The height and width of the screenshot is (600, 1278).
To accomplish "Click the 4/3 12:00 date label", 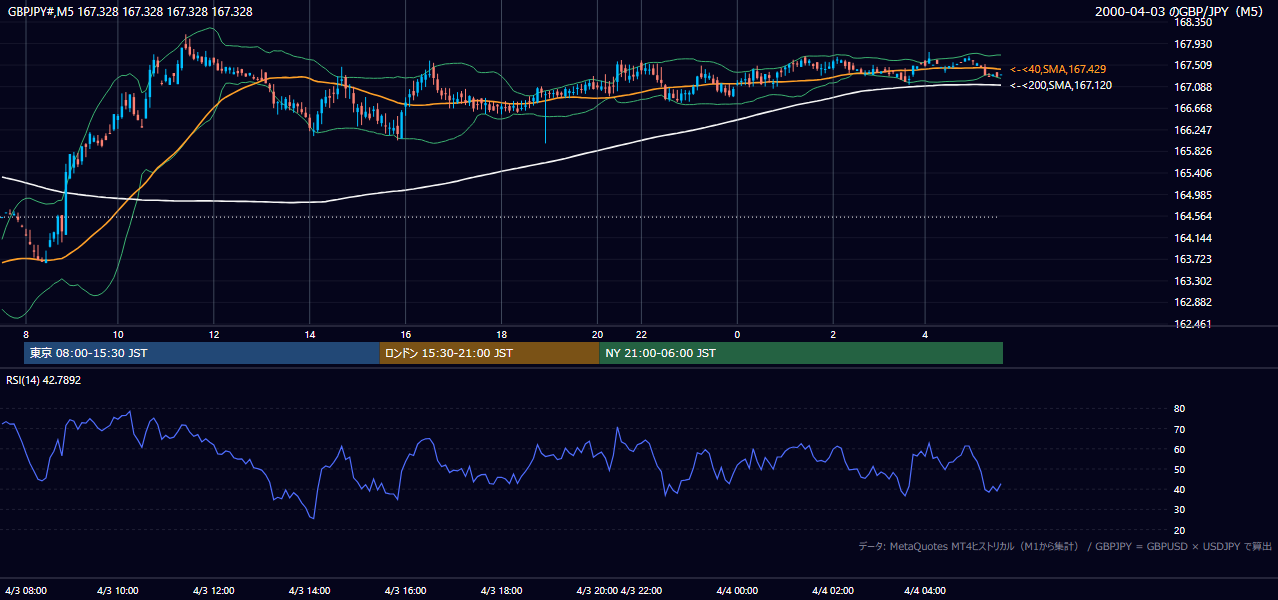I will click(214, 591).
